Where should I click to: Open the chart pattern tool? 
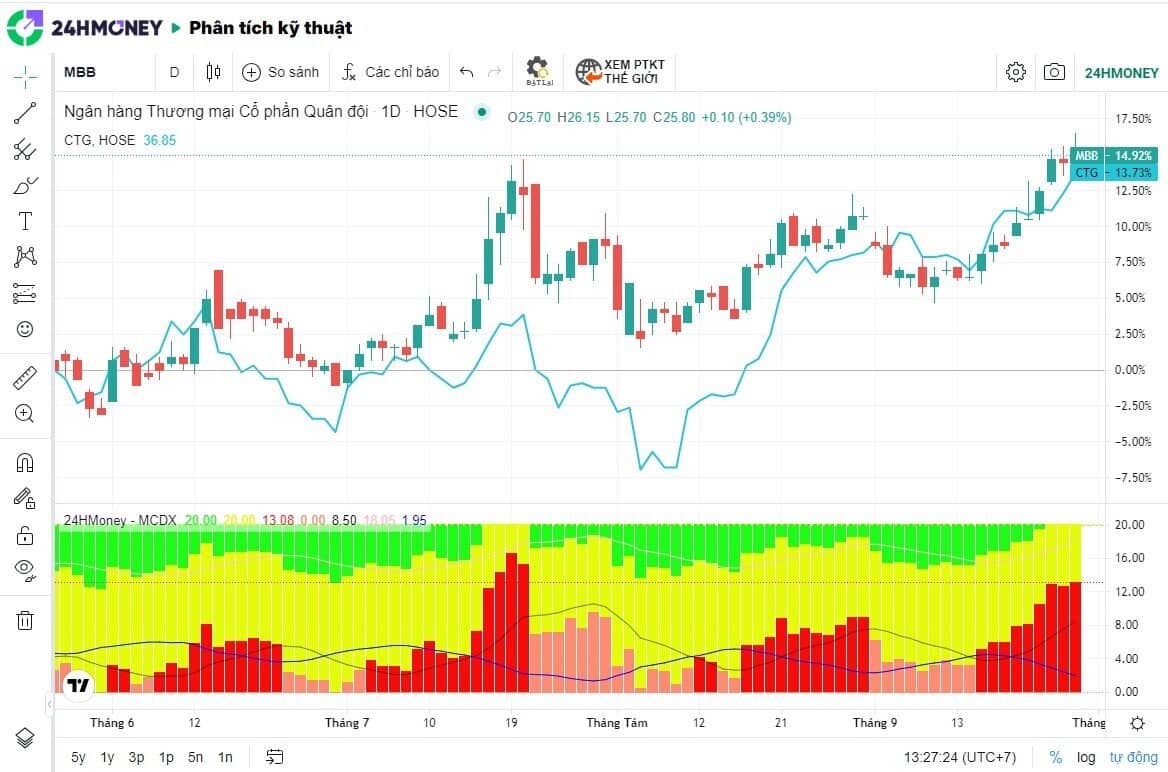pyautogui.click(x=25, y=257)
